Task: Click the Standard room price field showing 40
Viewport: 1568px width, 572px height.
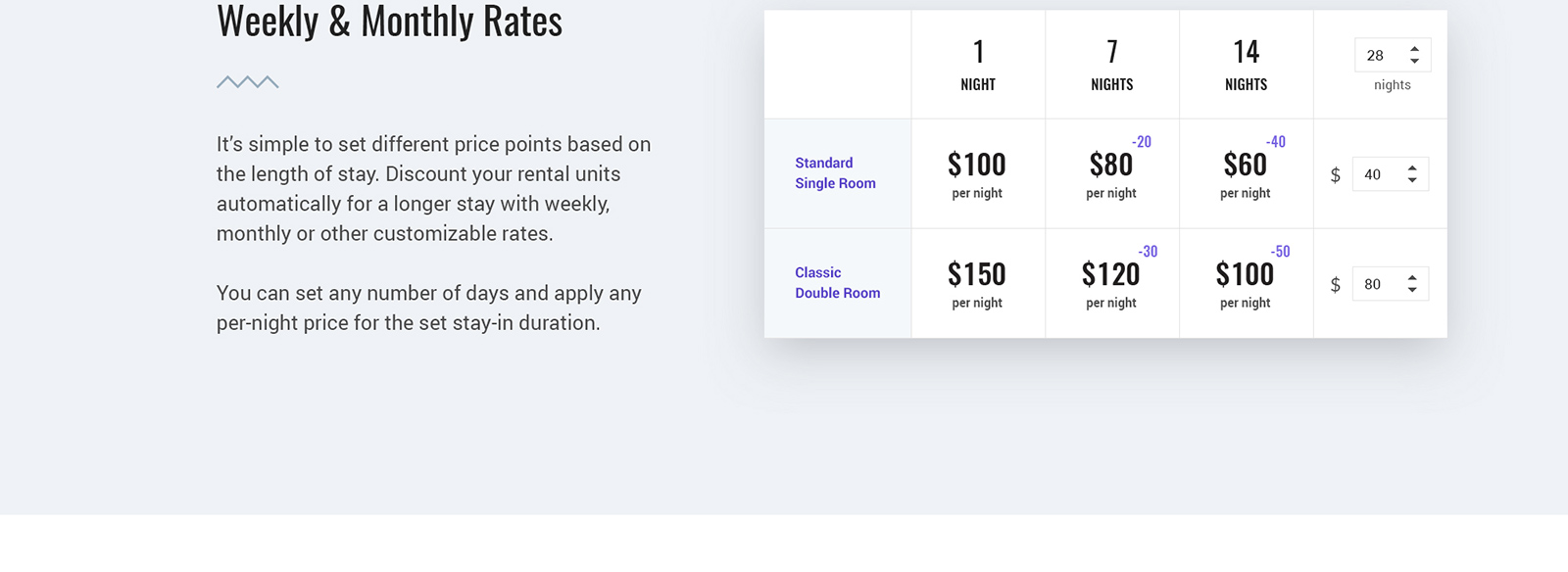Action: (x=1390, y=174)
